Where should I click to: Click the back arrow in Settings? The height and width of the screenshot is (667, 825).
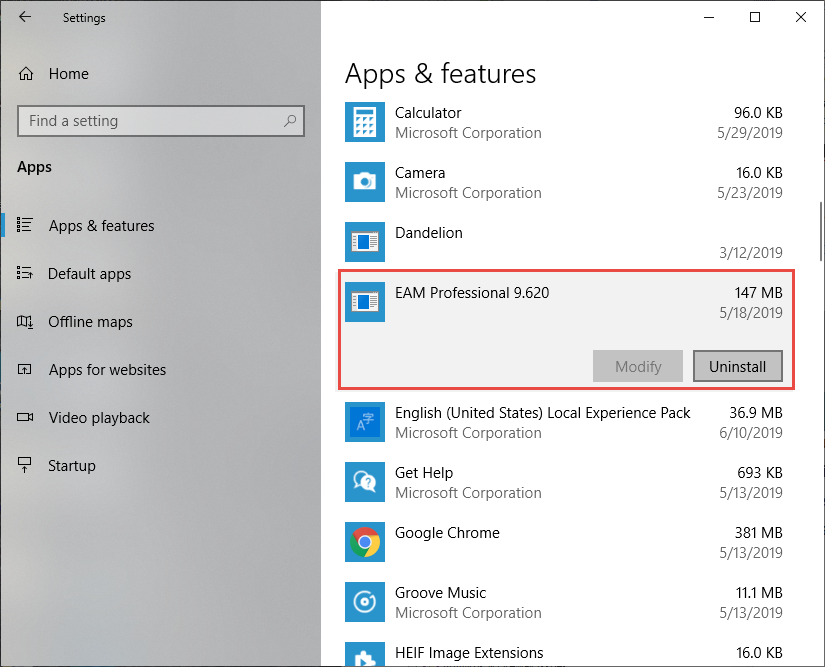pos(25,17)
